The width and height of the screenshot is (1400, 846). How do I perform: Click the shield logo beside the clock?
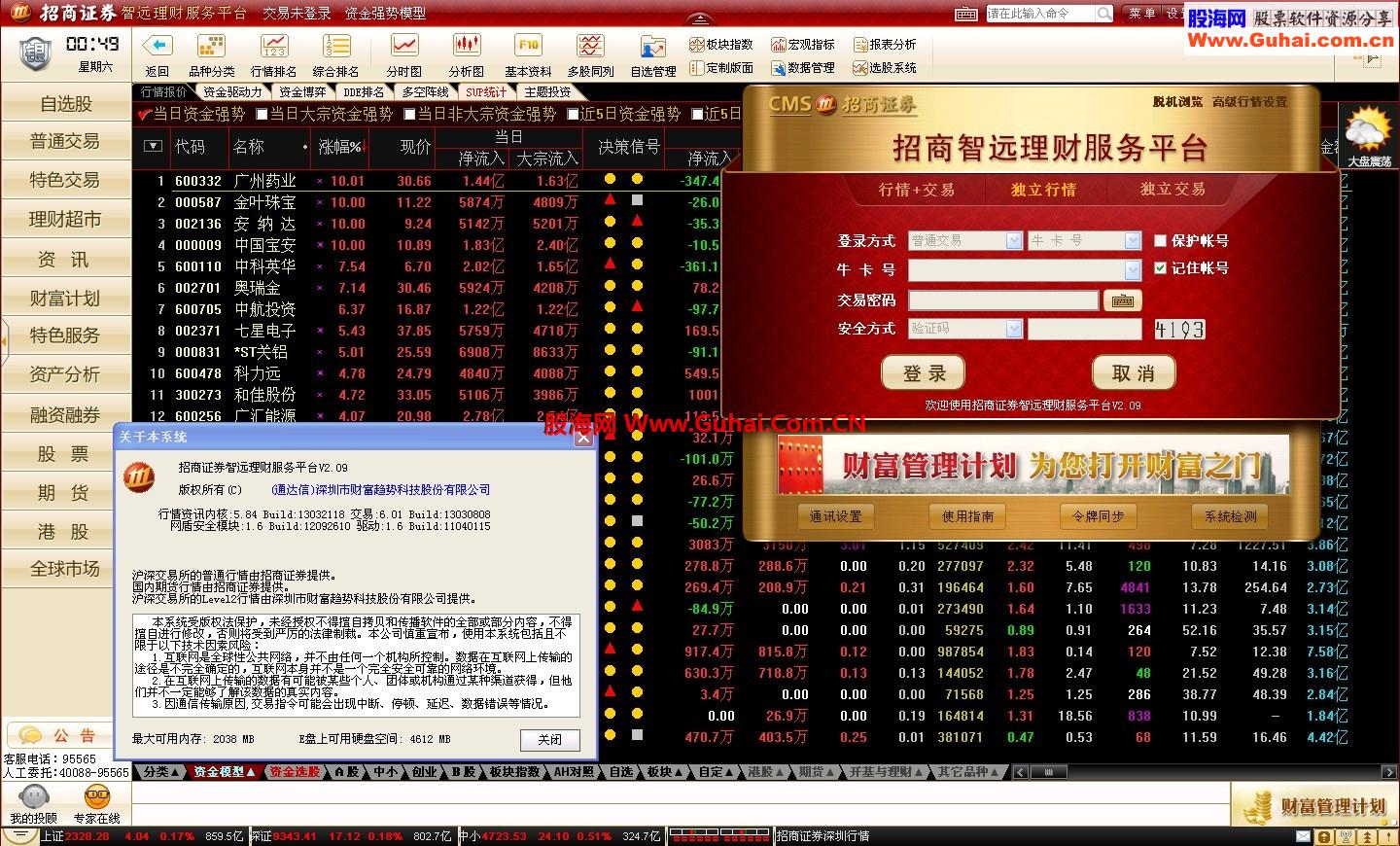35,53
